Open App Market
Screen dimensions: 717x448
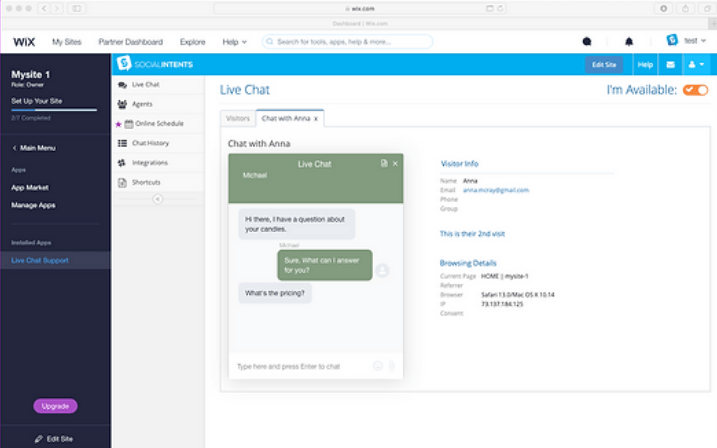[30, 187]
